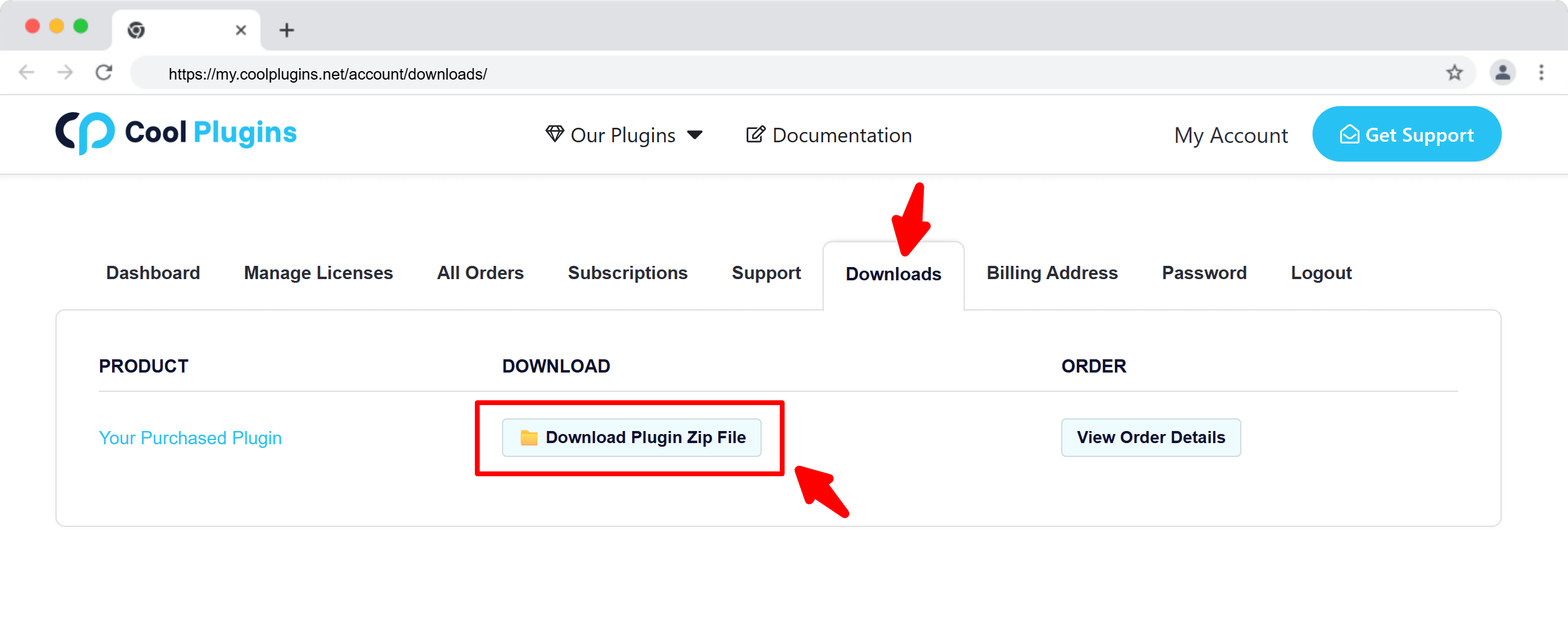Click the browser reload icon
1568x639 pixels.
[x=104, y=73]
